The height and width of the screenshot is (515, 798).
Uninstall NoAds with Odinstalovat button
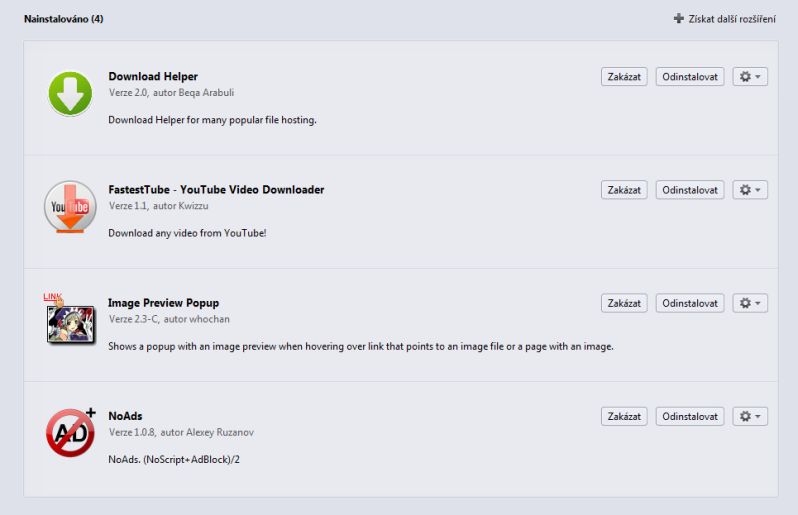coord(690,416)
